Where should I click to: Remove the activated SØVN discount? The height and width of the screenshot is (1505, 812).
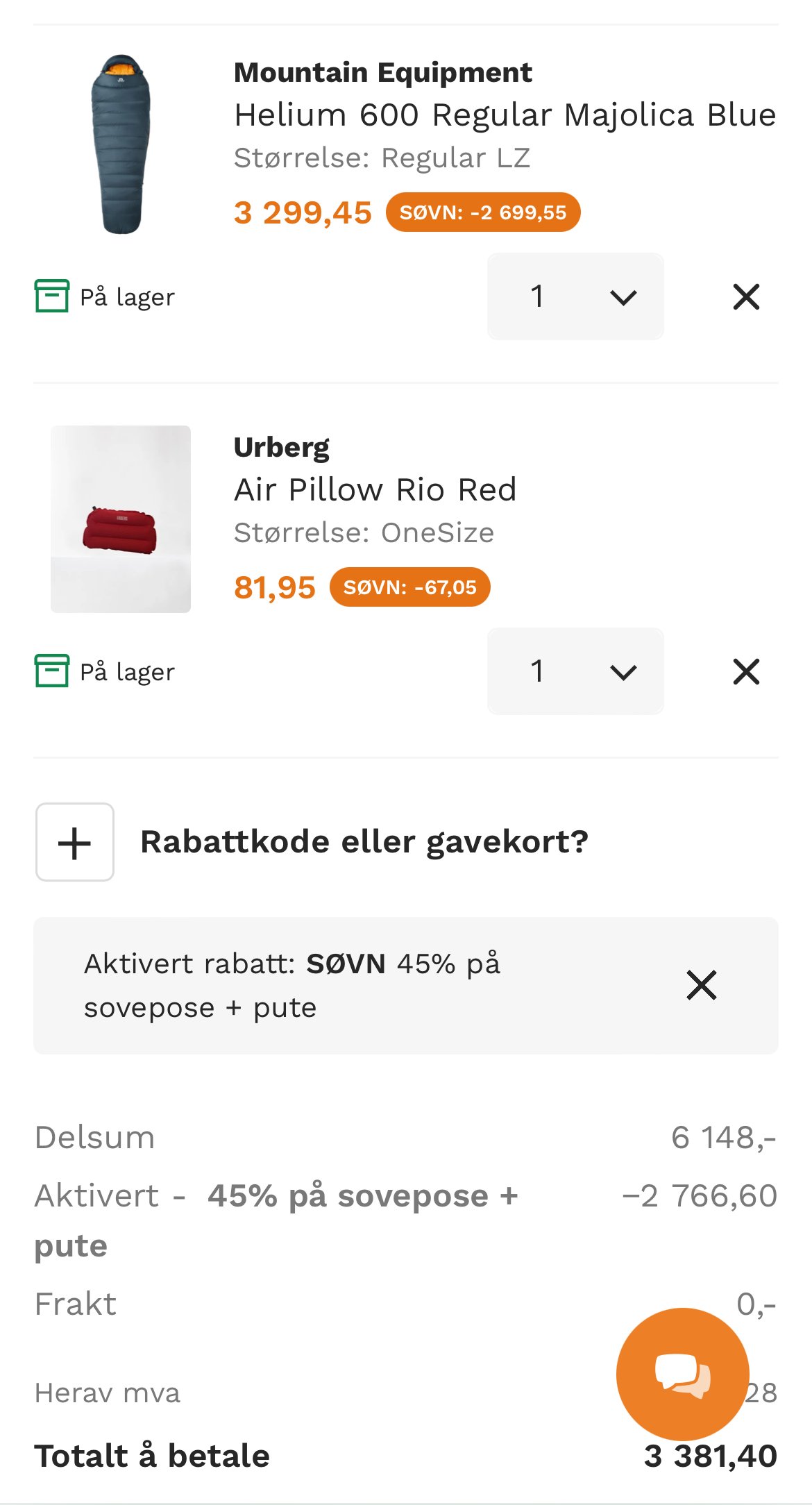point(701,985)
